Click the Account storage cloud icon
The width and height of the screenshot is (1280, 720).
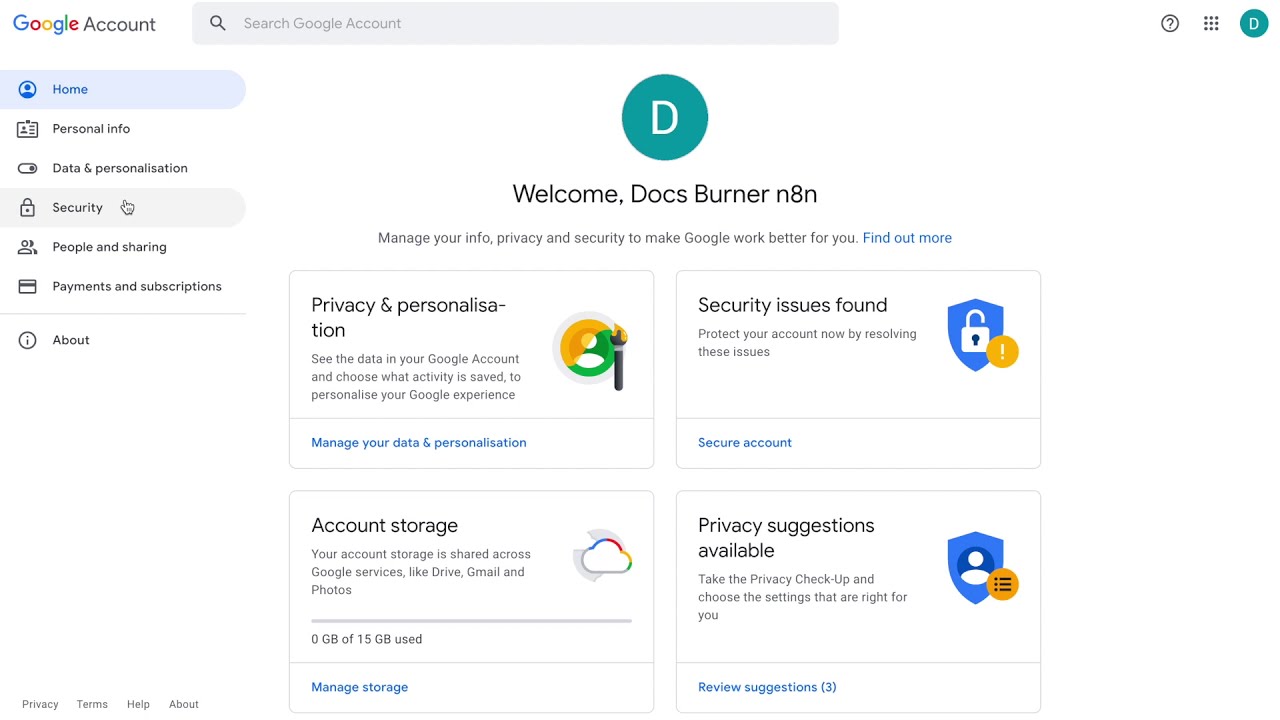[x=603, y=556]
